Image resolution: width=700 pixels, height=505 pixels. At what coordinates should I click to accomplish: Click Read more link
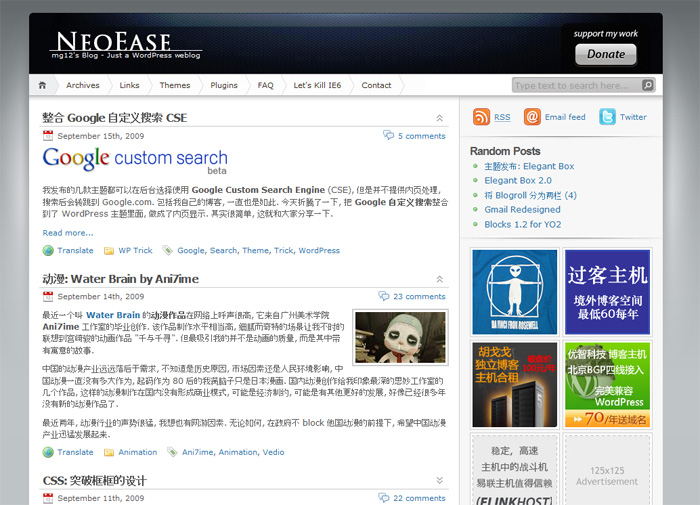(x=68, y=233)
